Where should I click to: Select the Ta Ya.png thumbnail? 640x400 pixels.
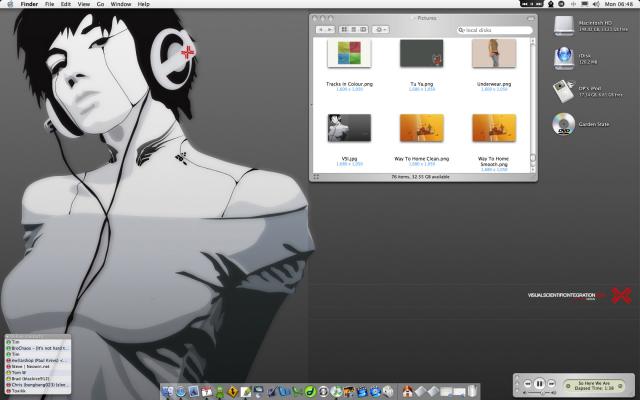tap(422, 53)
